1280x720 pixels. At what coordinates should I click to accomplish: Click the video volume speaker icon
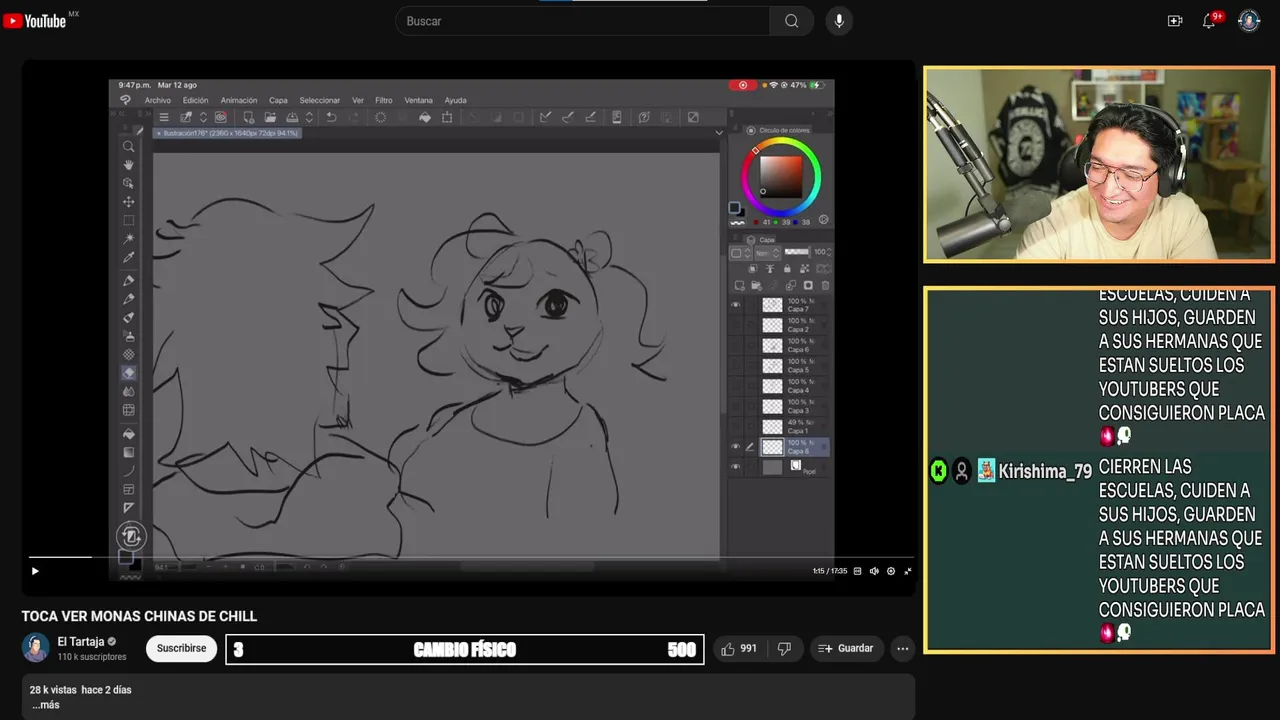[874, 571]
